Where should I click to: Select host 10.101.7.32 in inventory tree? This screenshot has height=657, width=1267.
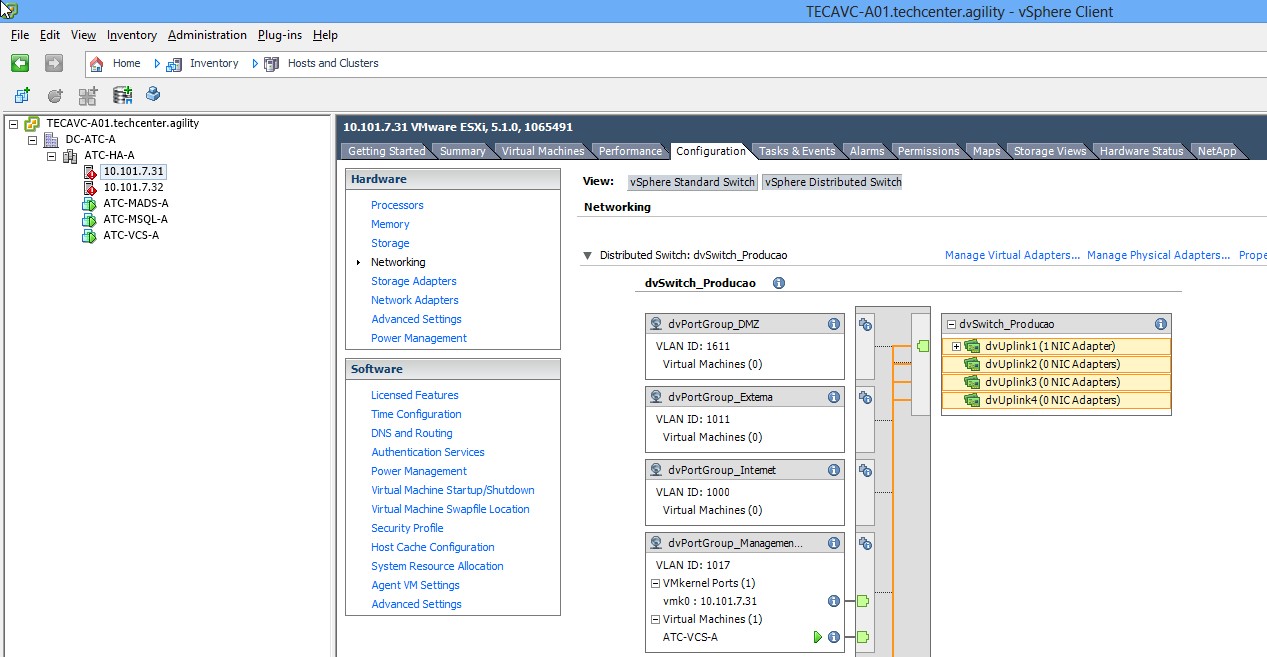click(133, 187)
